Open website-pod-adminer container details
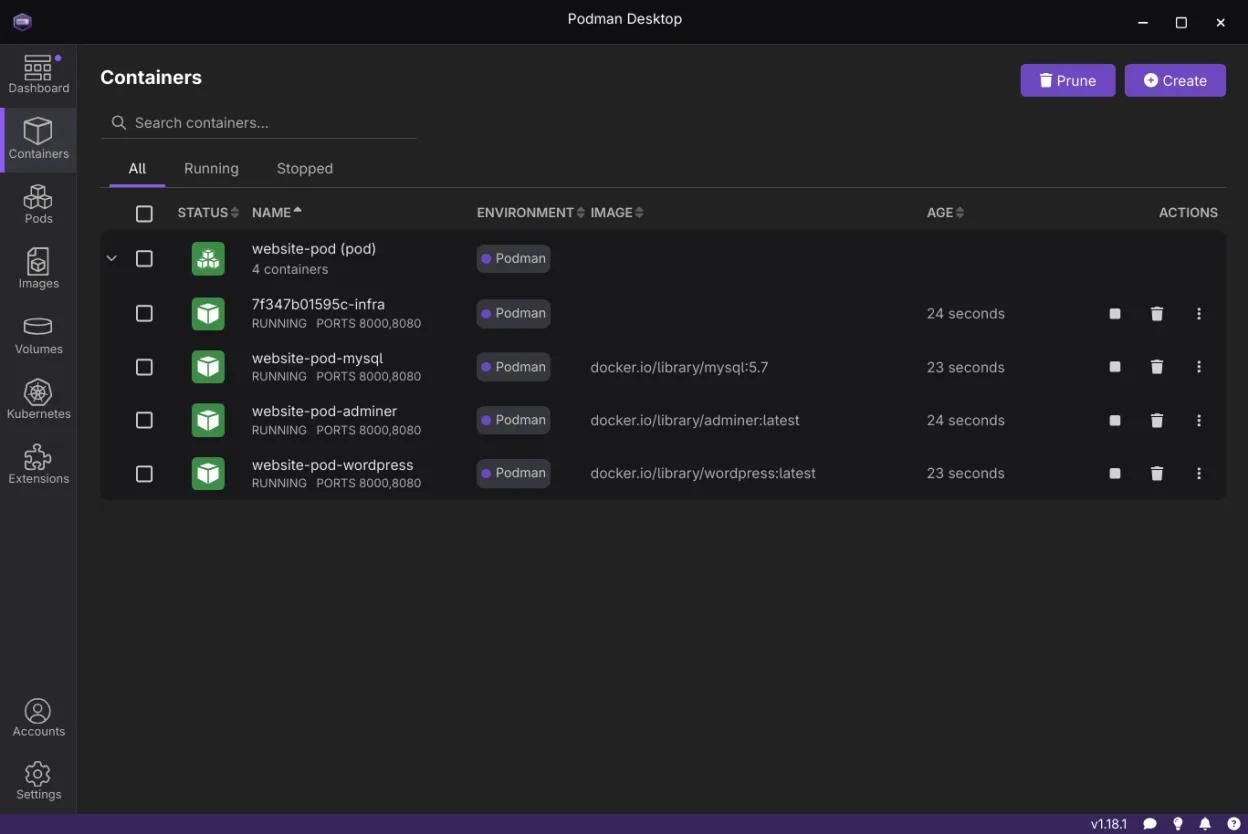1248x834 pixels. (x=324, y=411)
